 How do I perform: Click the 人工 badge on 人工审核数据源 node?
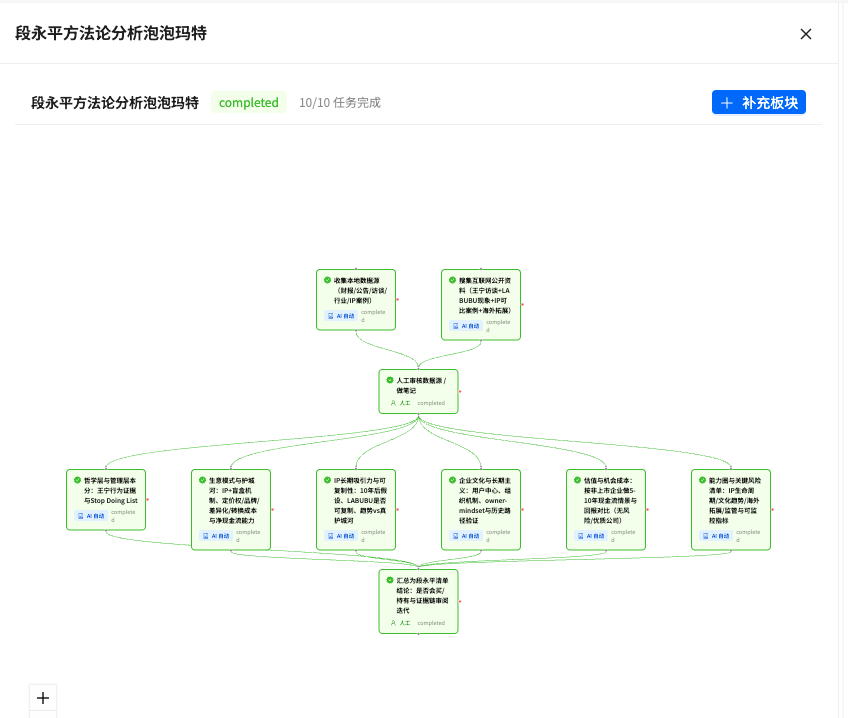[x=400, y=403]
